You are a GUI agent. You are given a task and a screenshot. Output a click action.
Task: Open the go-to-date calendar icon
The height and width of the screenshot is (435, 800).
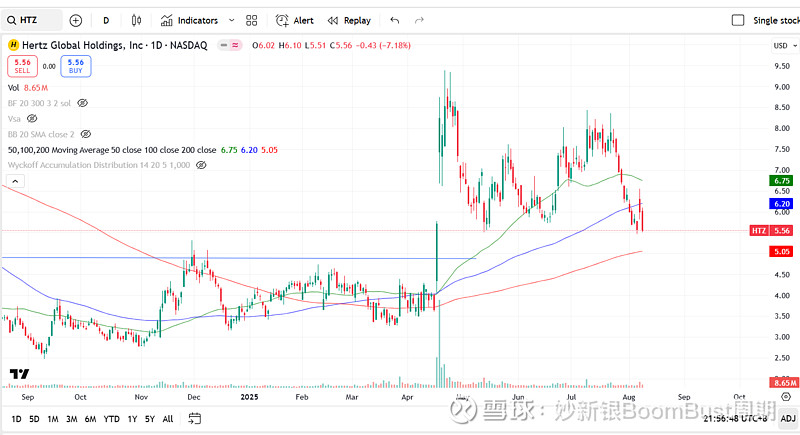[x=194, y=419]
